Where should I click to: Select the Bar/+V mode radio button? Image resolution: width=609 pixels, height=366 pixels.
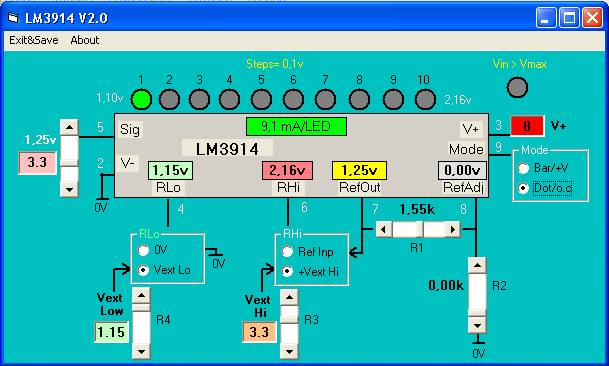click(524, 168)
